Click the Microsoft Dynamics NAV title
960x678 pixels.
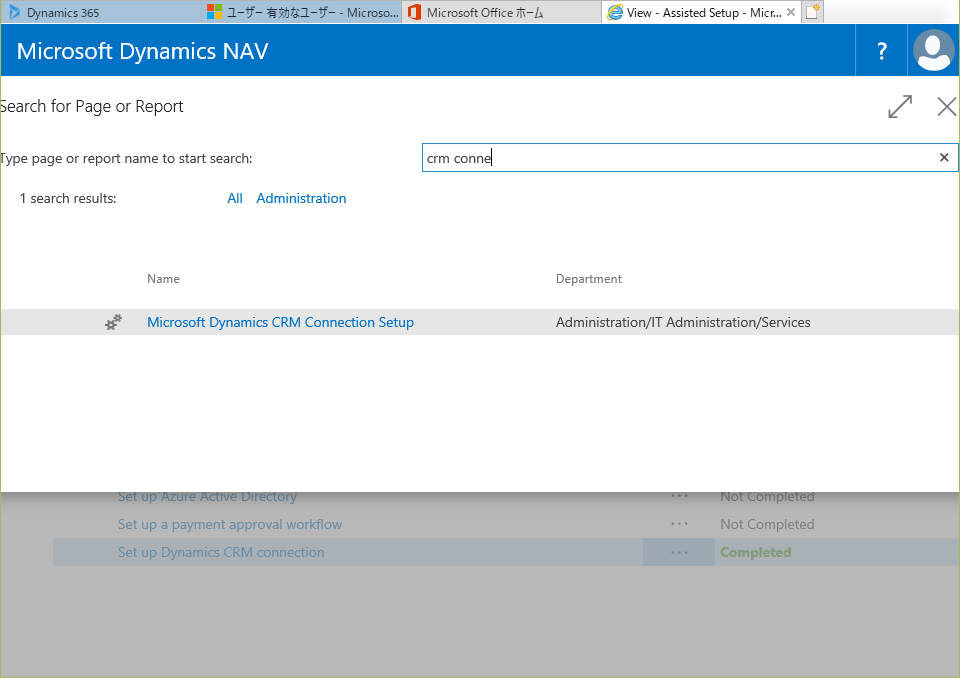coord(142,51)
